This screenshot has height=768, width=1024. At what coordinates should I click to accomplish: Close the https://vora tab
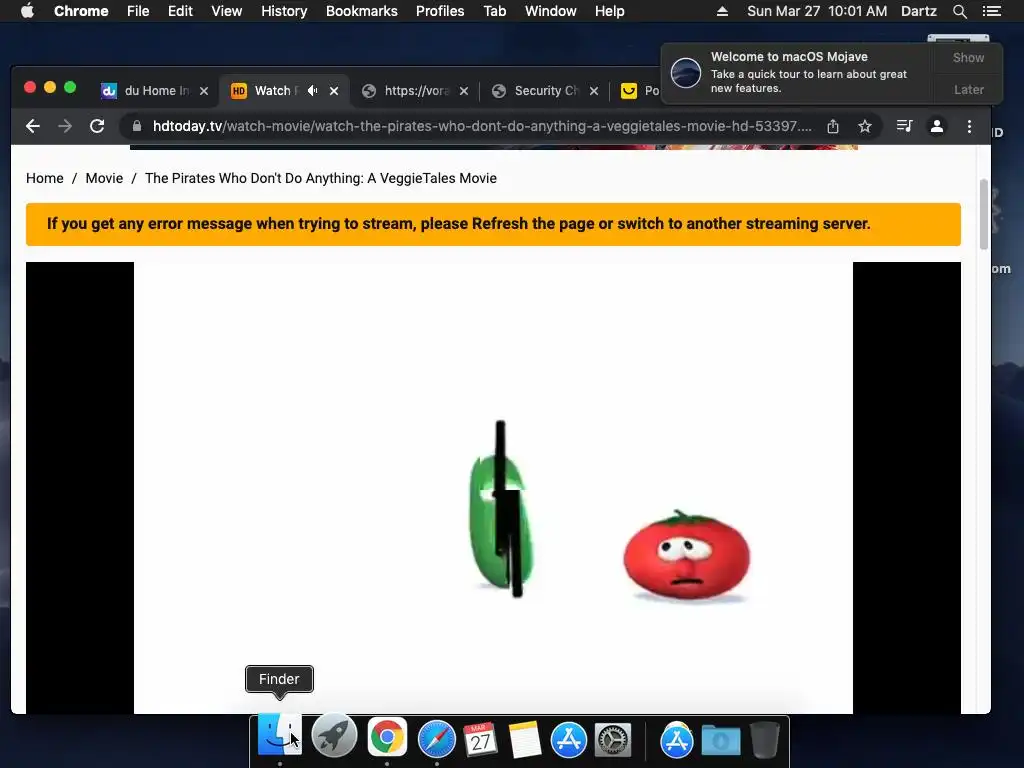pyautogui.click(x=464, y=91)
